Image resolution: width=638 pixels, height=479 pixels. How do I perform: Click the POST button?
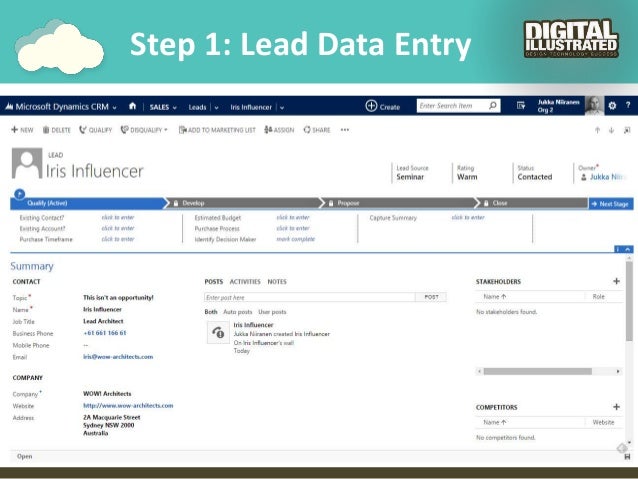click(x=431, y=297)
